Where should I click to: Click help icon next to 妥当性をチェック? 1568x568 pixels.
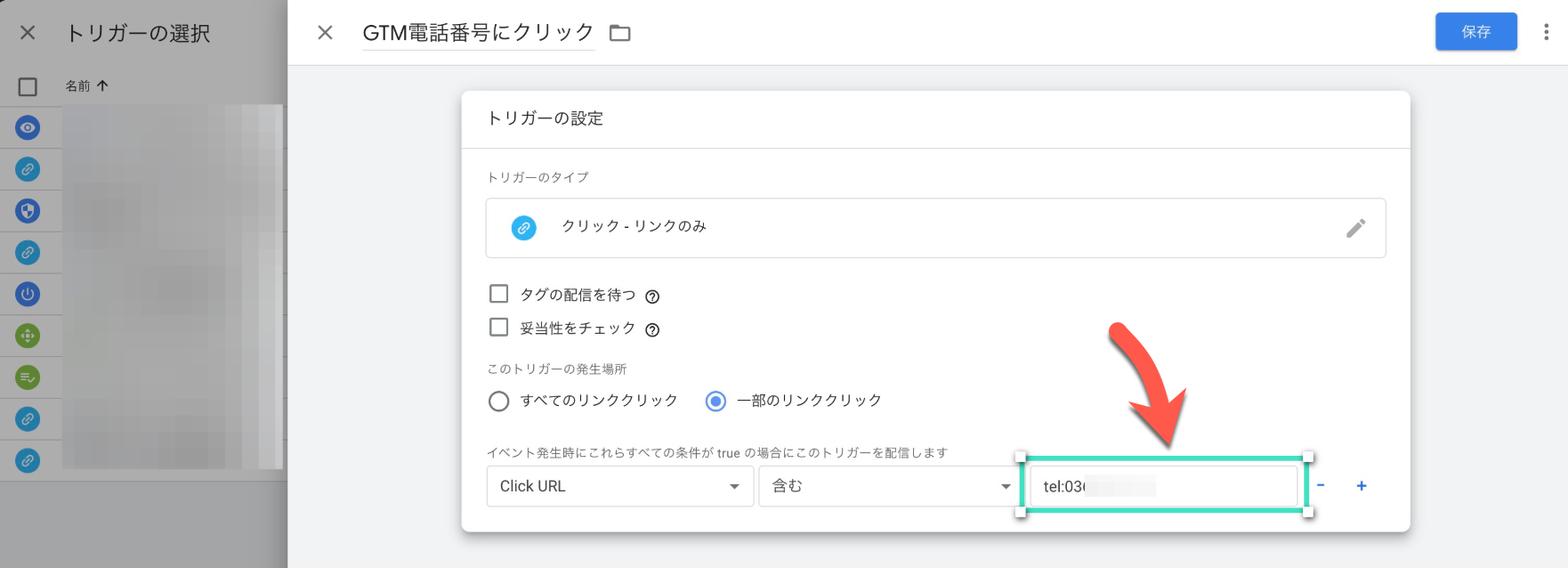652,330
